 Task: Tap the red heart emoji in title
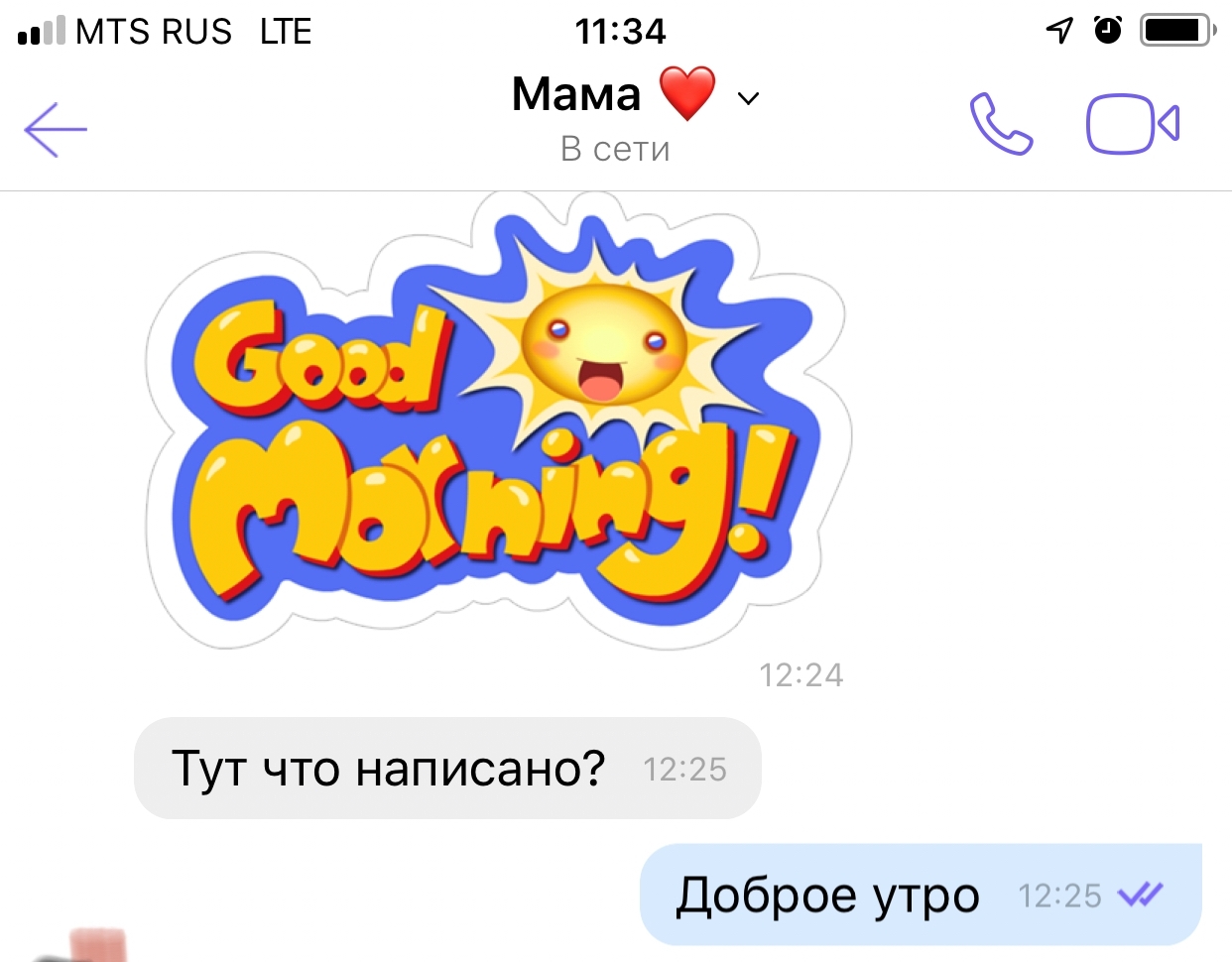687,94
